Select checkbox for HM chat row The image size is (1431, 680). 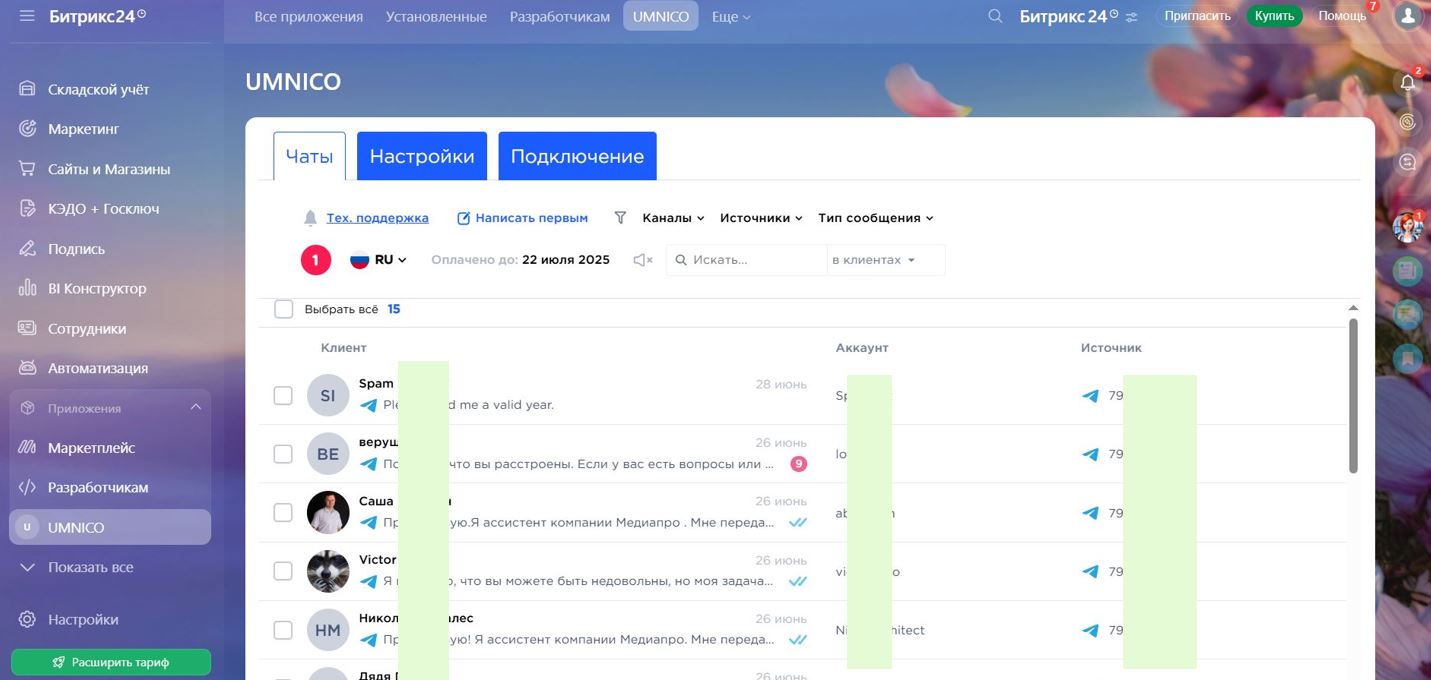pyautogui.click(x=283, y=630)
